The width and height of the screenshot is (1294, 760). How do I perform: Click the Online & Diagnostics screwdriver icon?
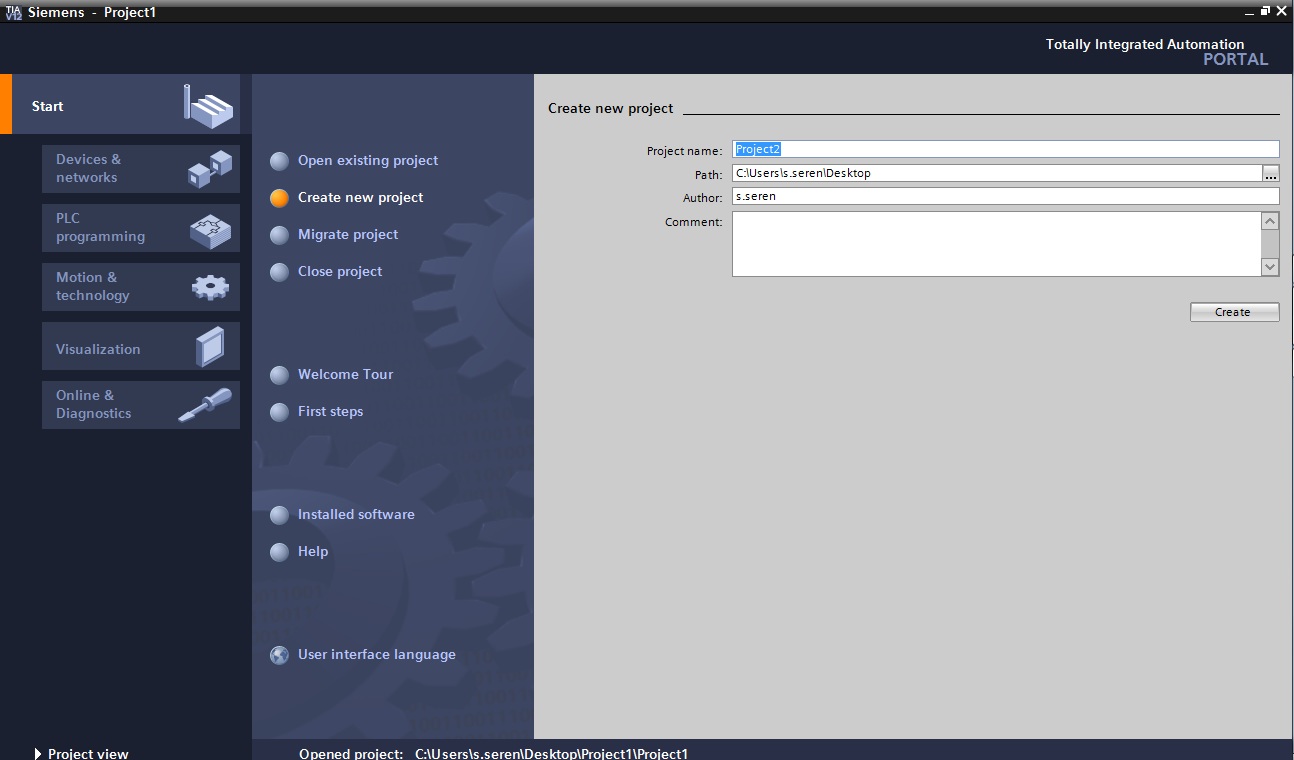click(205, 405)
